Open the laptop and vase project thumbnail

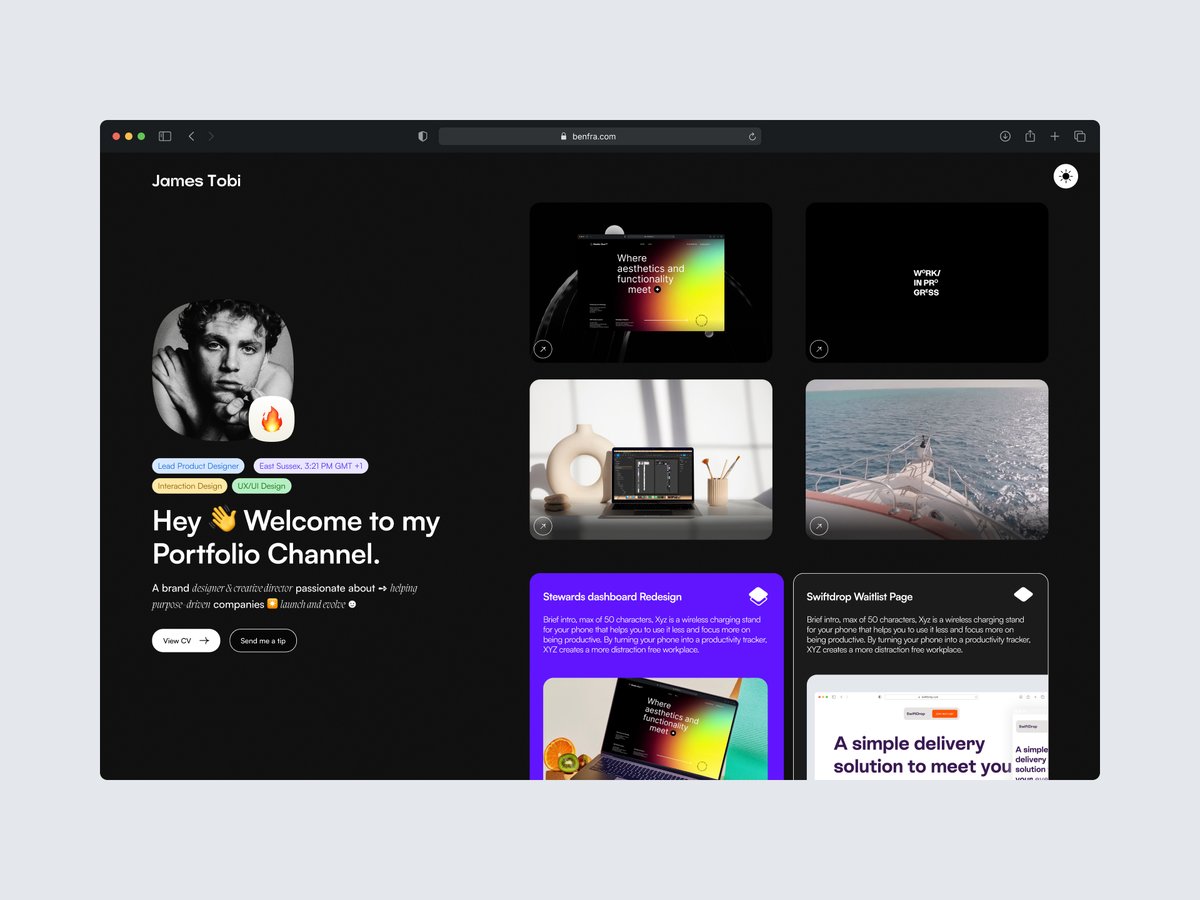pos(651,460)
